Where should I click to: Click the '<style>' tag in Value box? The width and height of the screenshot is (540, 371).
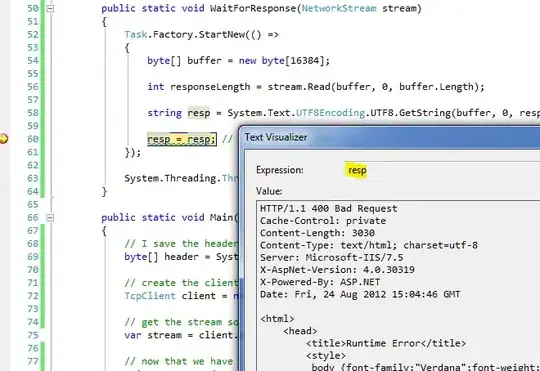[x=326, y=355]
